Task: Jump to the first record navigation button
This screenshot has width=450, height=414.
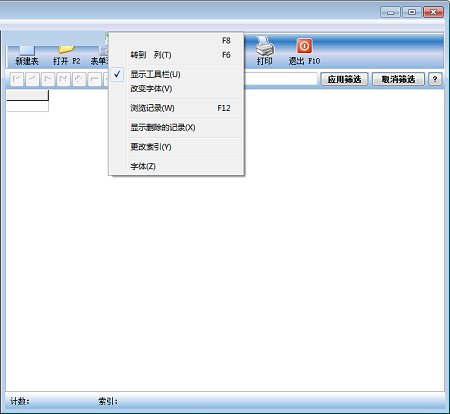Action: click(x=17, y=79)
